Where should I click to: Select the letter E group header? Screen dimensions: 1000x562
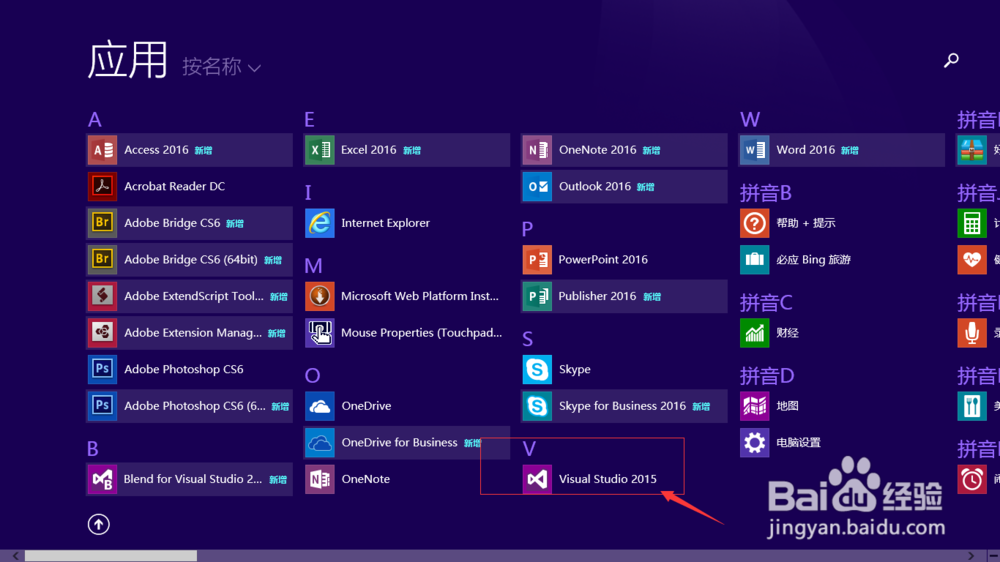point(309,120)
